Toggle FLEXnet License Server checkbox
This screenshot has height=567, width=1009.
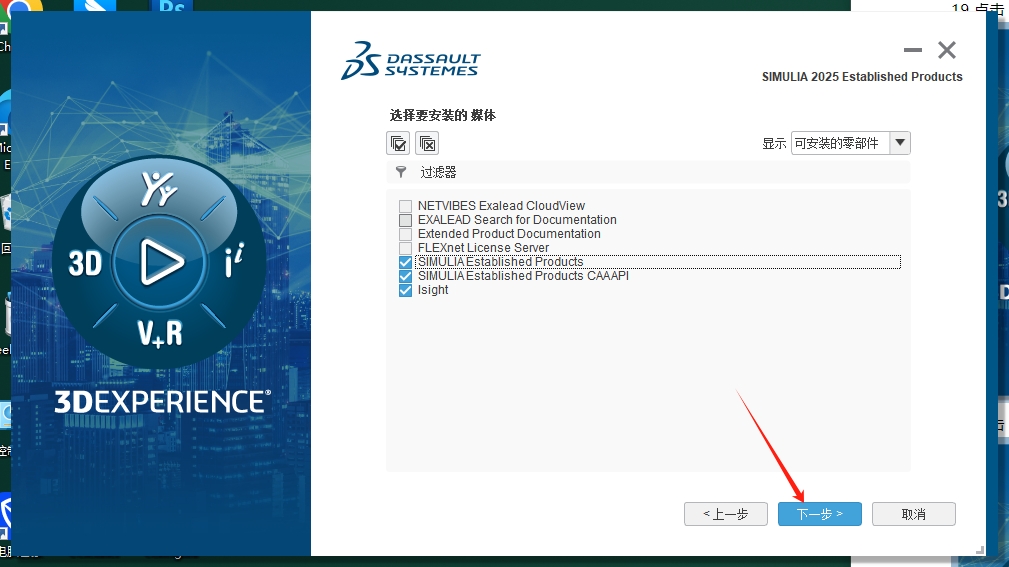point(405,248)
